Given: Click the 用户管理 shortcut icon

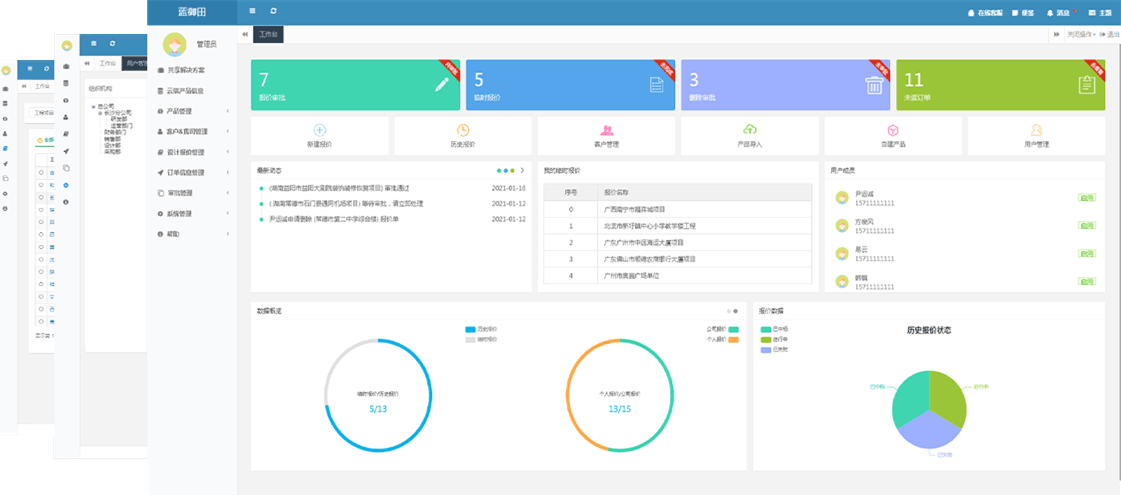Looking at the screenshot, I should [x=1036, y=130].
